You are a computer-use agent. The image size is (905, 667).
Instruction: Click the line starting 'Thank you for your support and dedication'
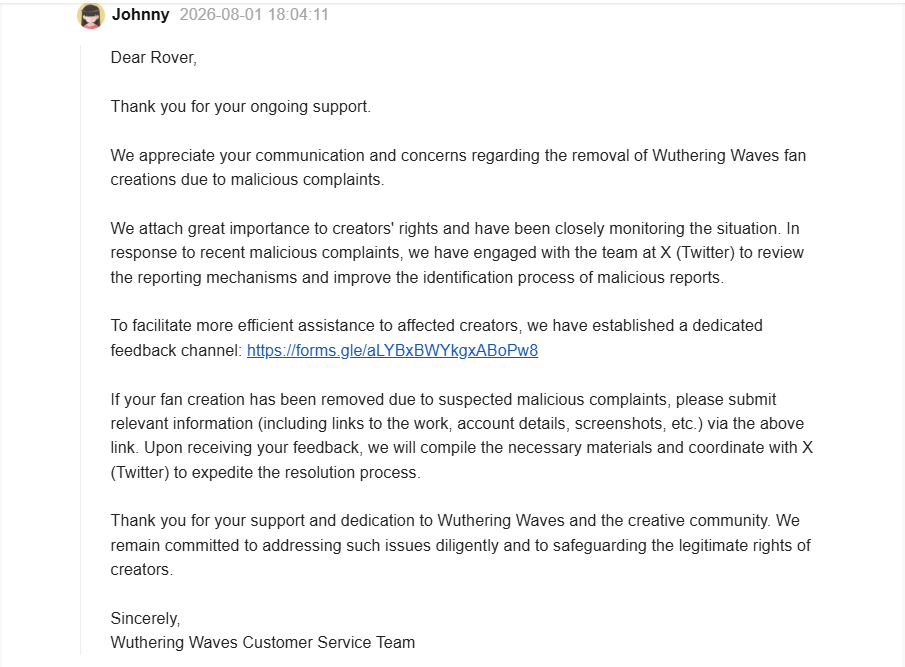coord(455,520)
